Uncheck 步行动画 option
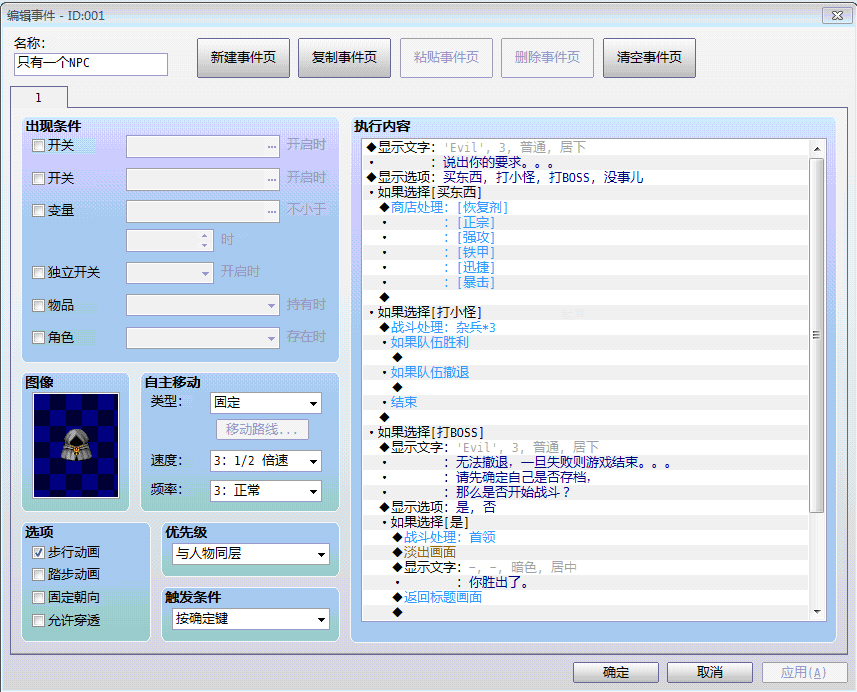This screenshot has height=692, width=857. [x=38, y=553]
